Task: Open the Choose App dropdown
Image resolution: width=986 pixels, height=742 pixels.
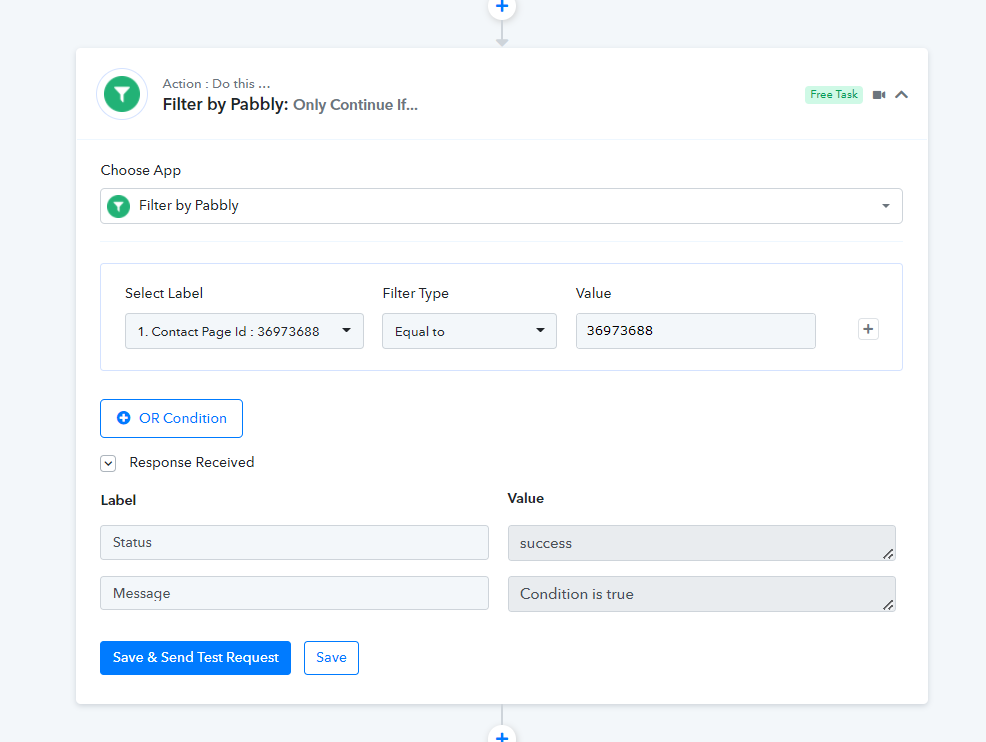Action: tap(501, 206)
